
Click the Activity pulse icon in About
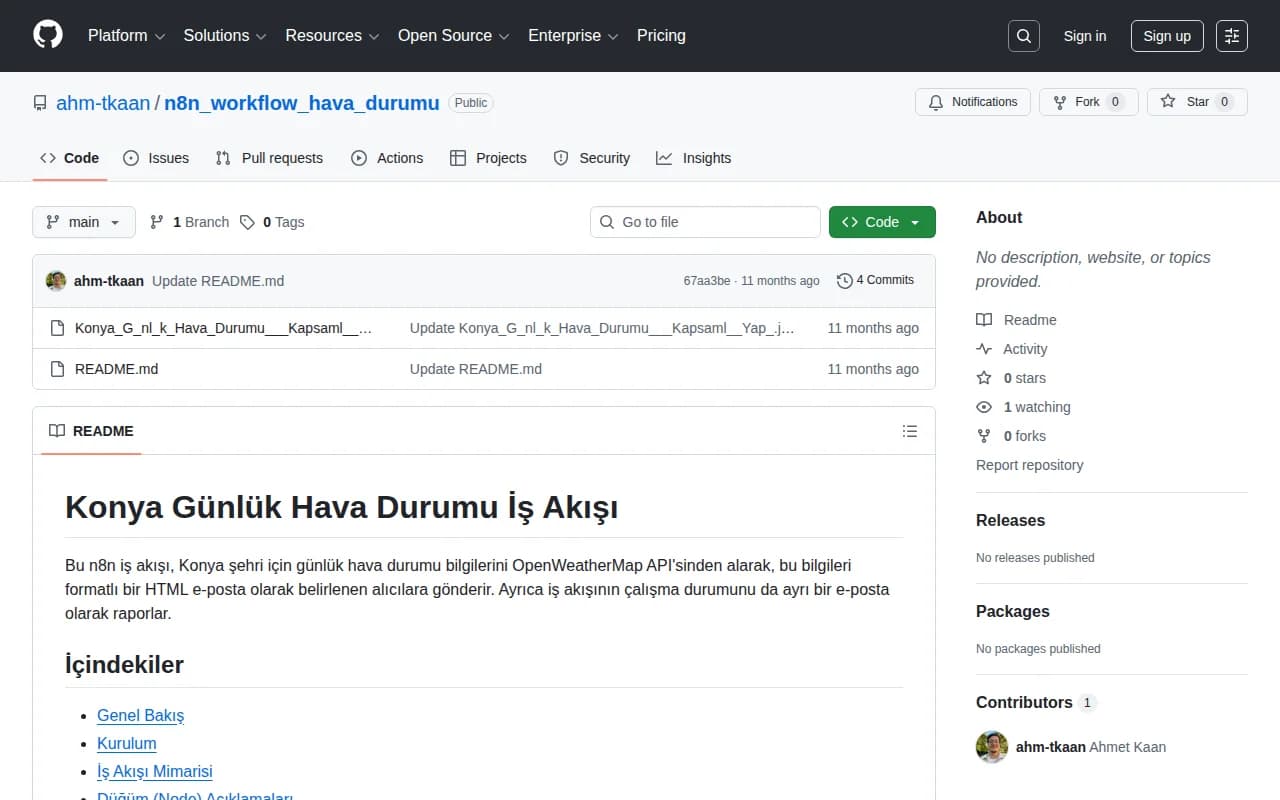(x=983, y=349)
